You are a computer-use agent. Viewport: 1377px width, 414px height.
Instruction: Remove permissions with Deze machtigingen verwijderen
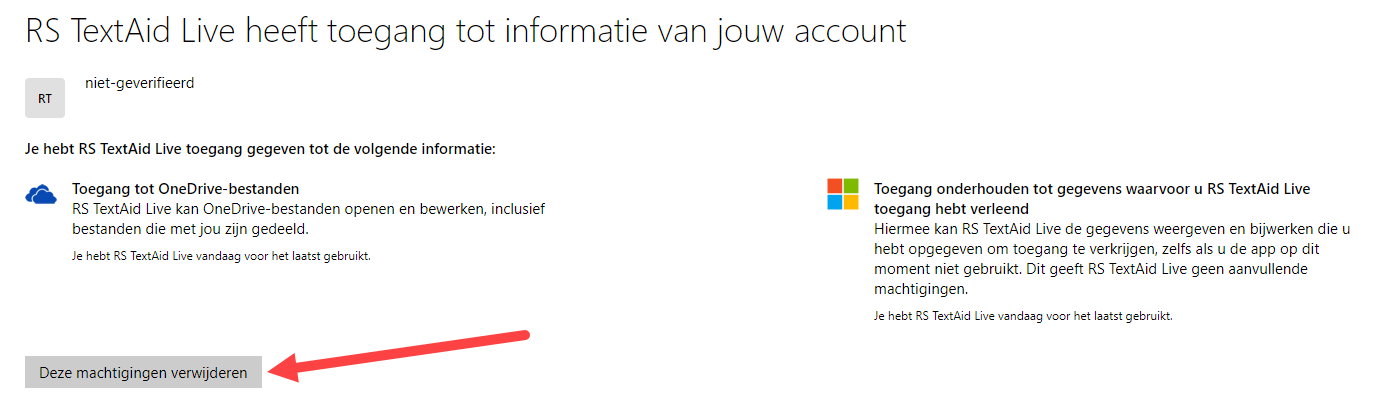(143, 372)
